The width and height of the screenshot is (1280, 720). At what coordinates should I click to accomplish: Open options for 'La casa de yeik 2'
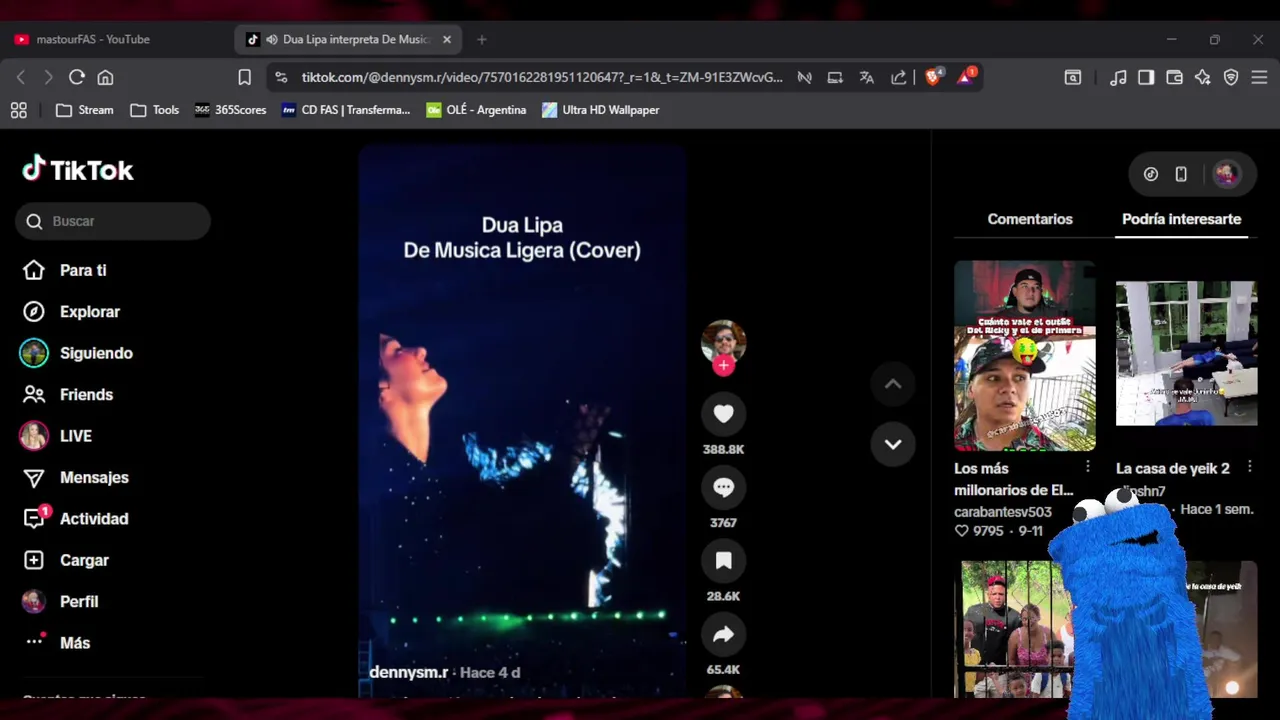coord(1250,467)
